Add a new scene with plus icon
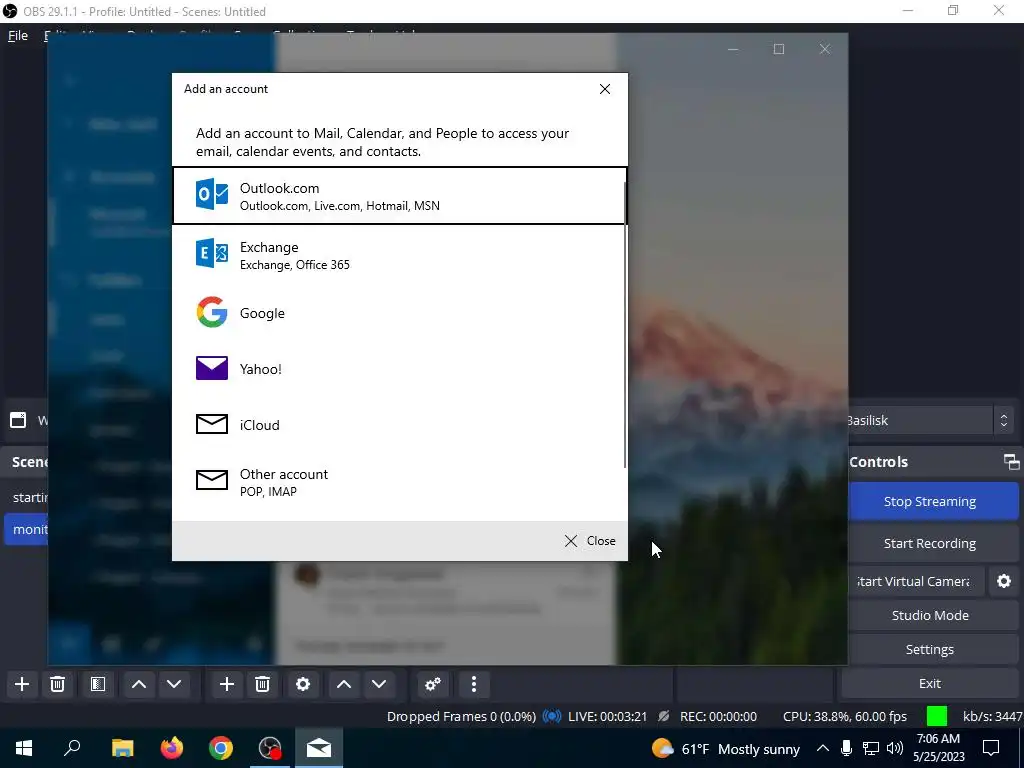This screenshot has width=1024, height=768. pyautogui.click(x=22, y=684)
